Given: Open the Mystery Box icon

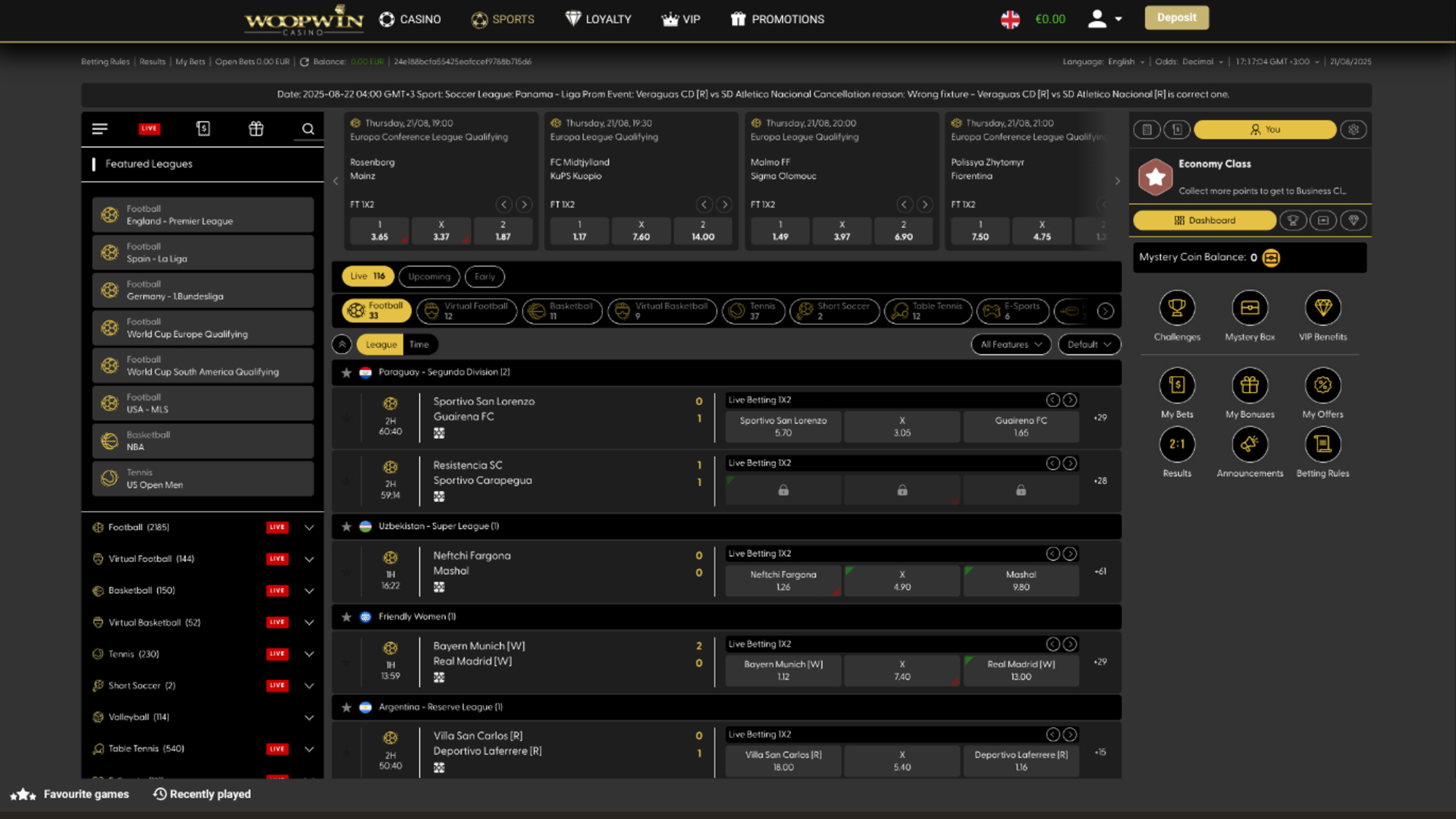Looking at the screenshot, I should pos(1250,309).
